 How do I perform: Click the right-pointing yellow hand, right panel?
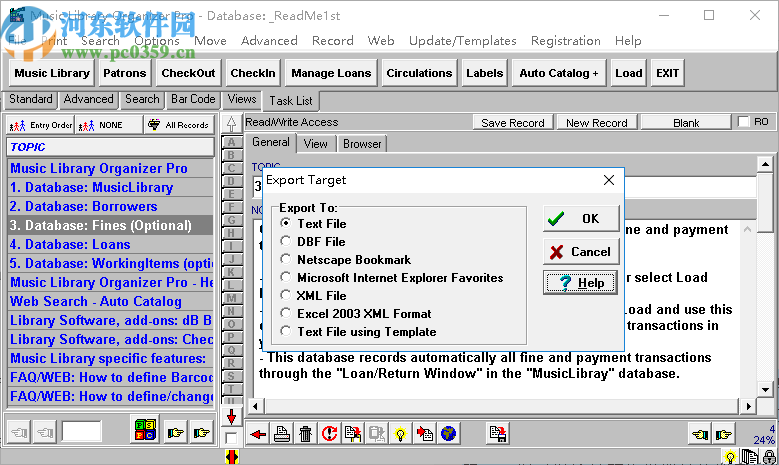(x=724, y=435)
